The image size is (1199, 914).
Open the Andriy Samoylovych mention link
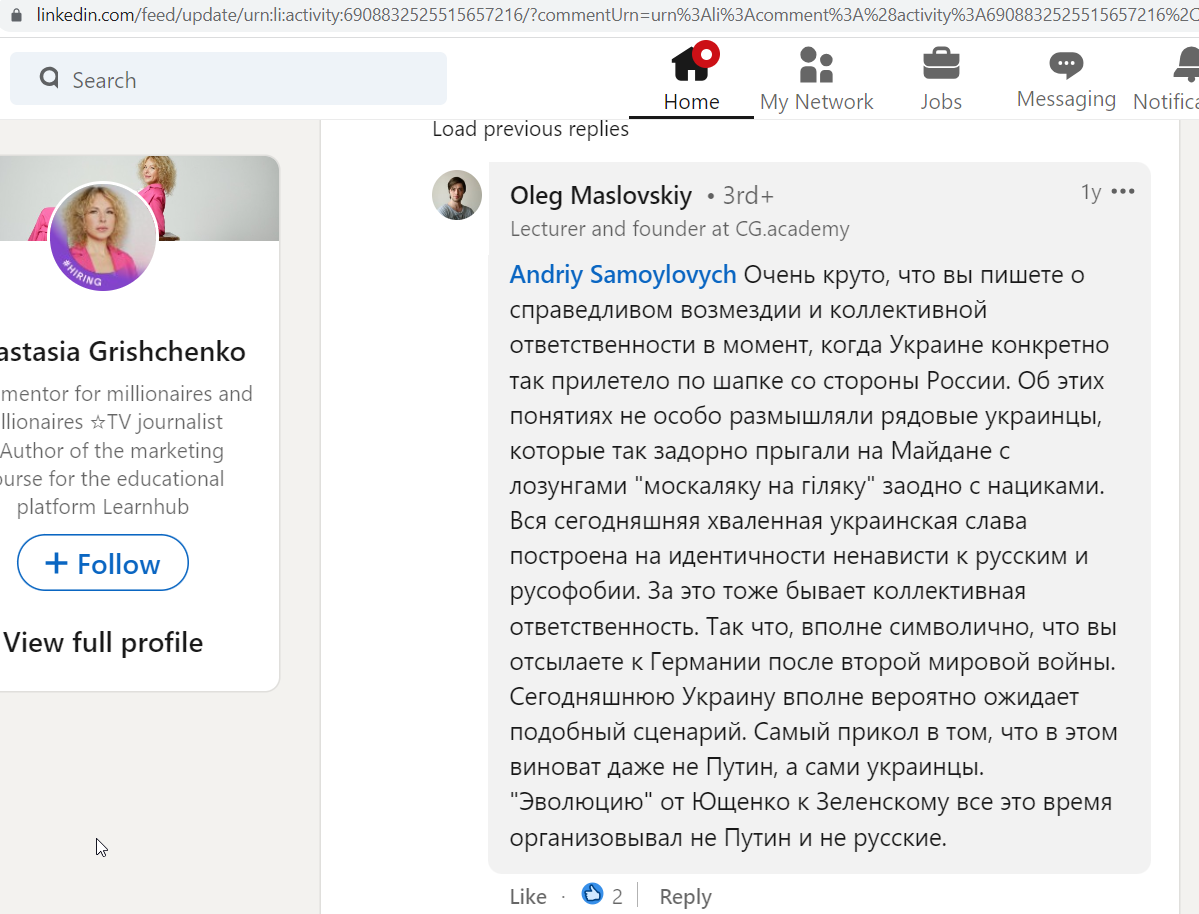[623, 274]
